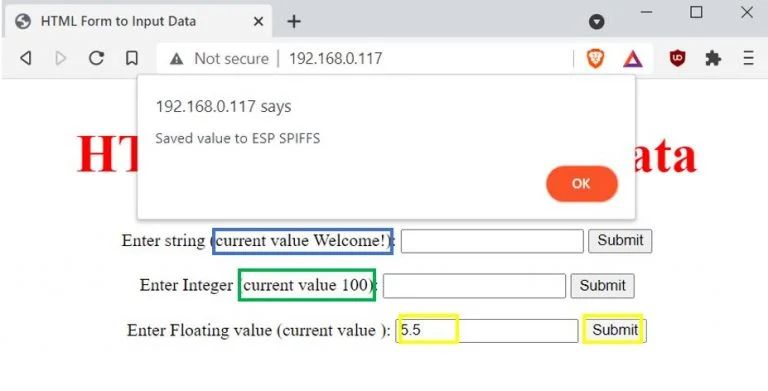Click the 'Not secure' label text
768x391 pixels.
pos(232,59)
